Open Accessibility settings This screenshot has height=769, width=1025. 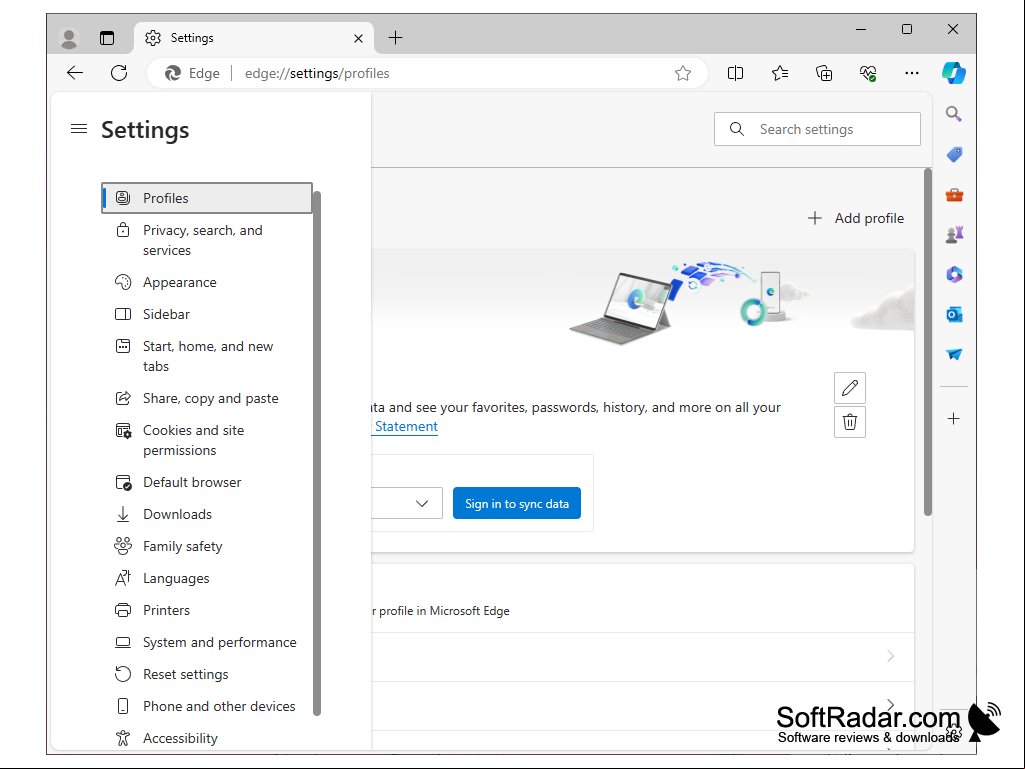[x=207, y=738]
